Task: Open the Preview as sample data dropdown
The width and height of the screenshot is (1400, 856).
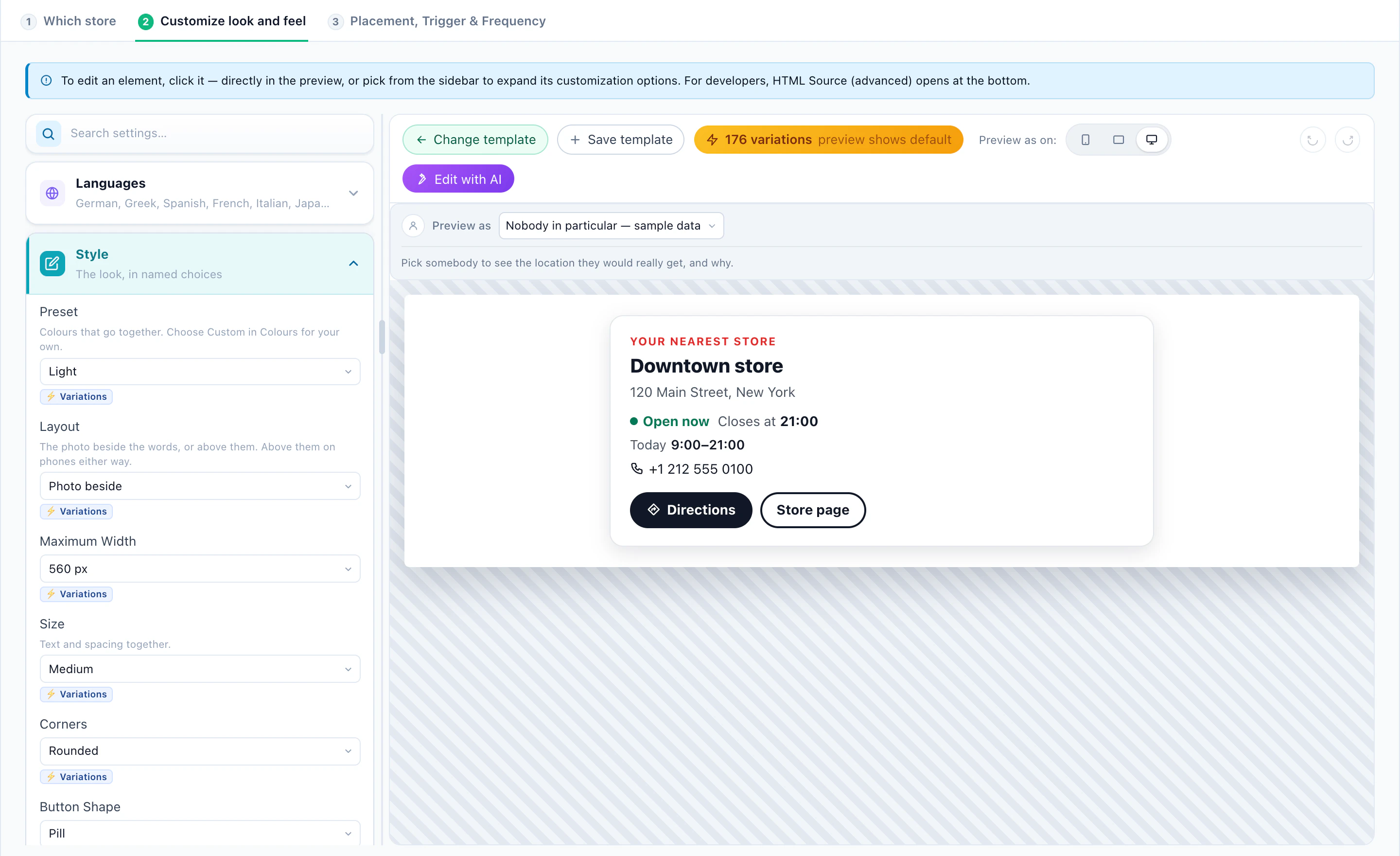Action: tap(611, 226)
